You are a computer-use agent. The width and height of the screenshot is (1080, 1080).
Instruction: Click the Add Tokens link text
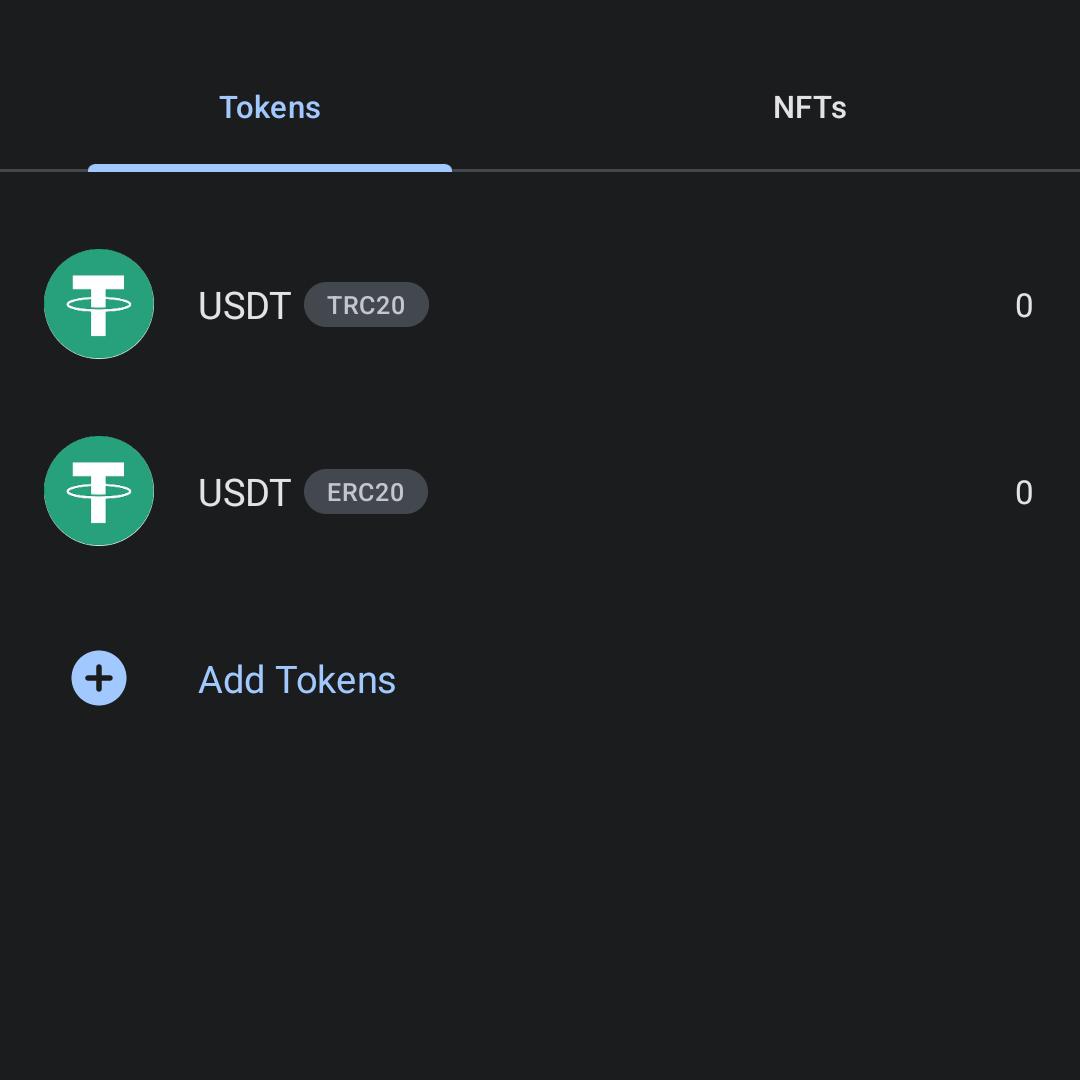point(297,680)
